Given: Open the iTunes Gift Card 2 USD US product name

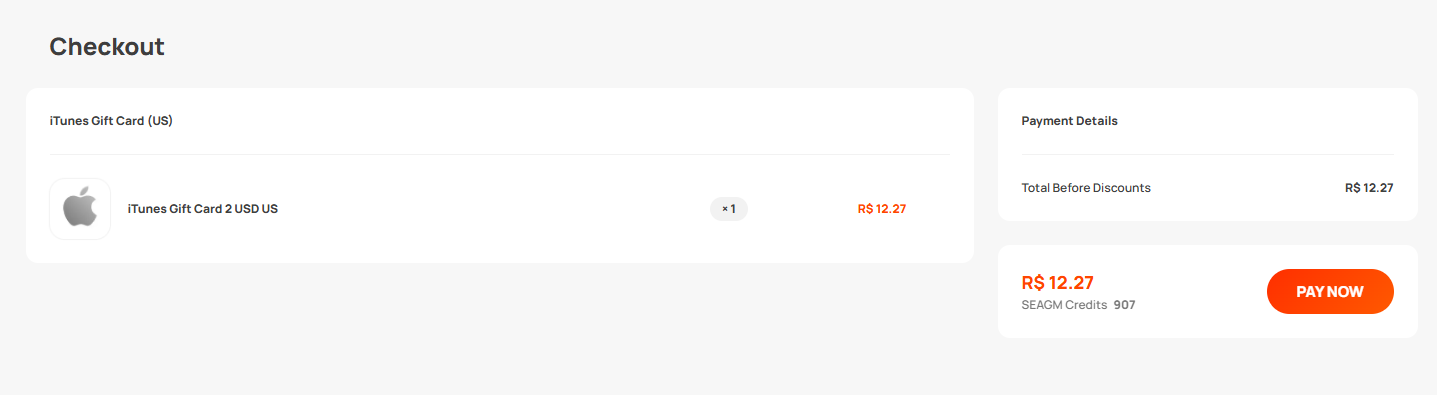Looking at the screenshot, I should pos(203,209).
